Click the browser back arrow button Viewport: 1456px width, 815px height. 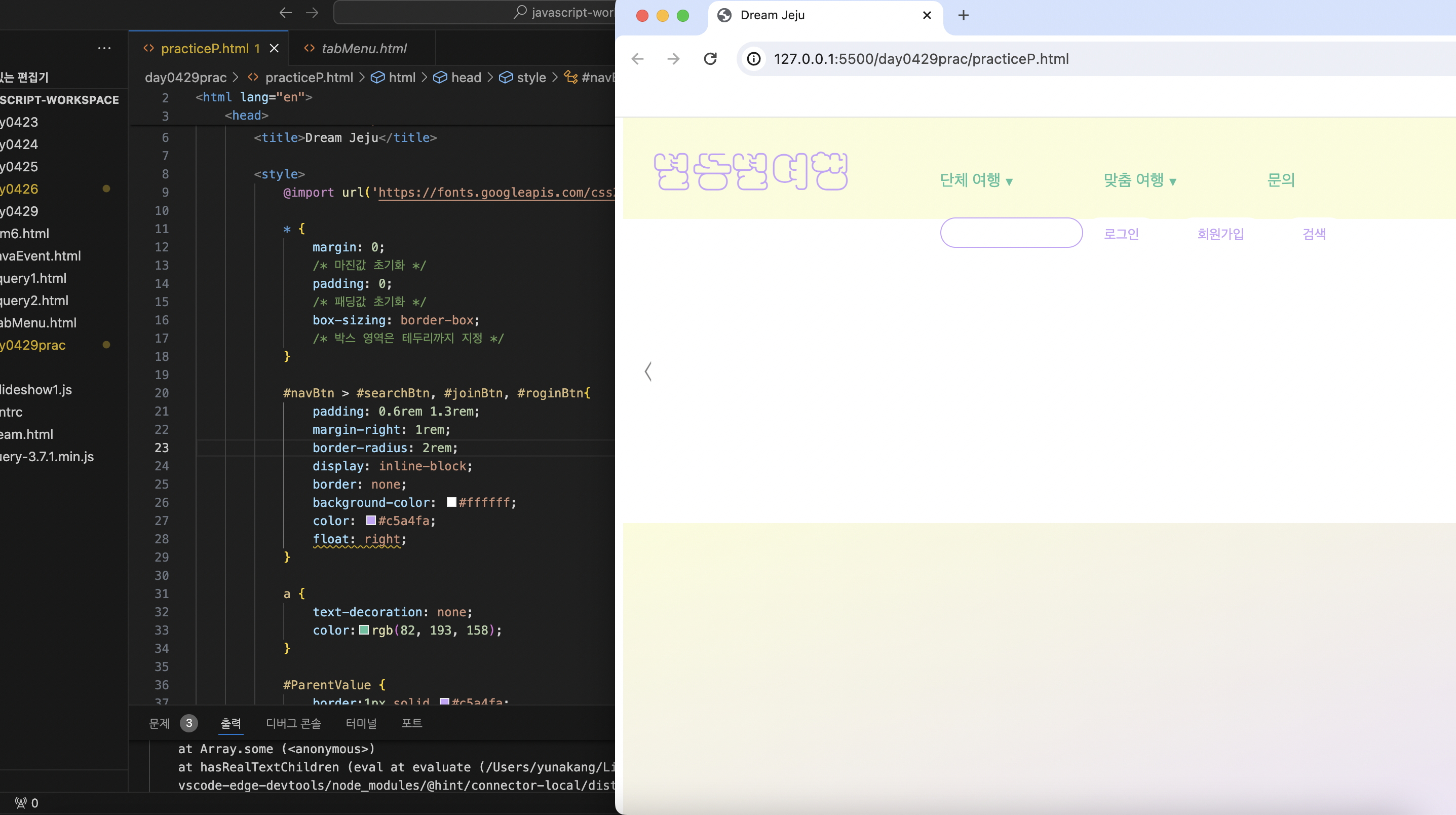(x=637, y=59)
